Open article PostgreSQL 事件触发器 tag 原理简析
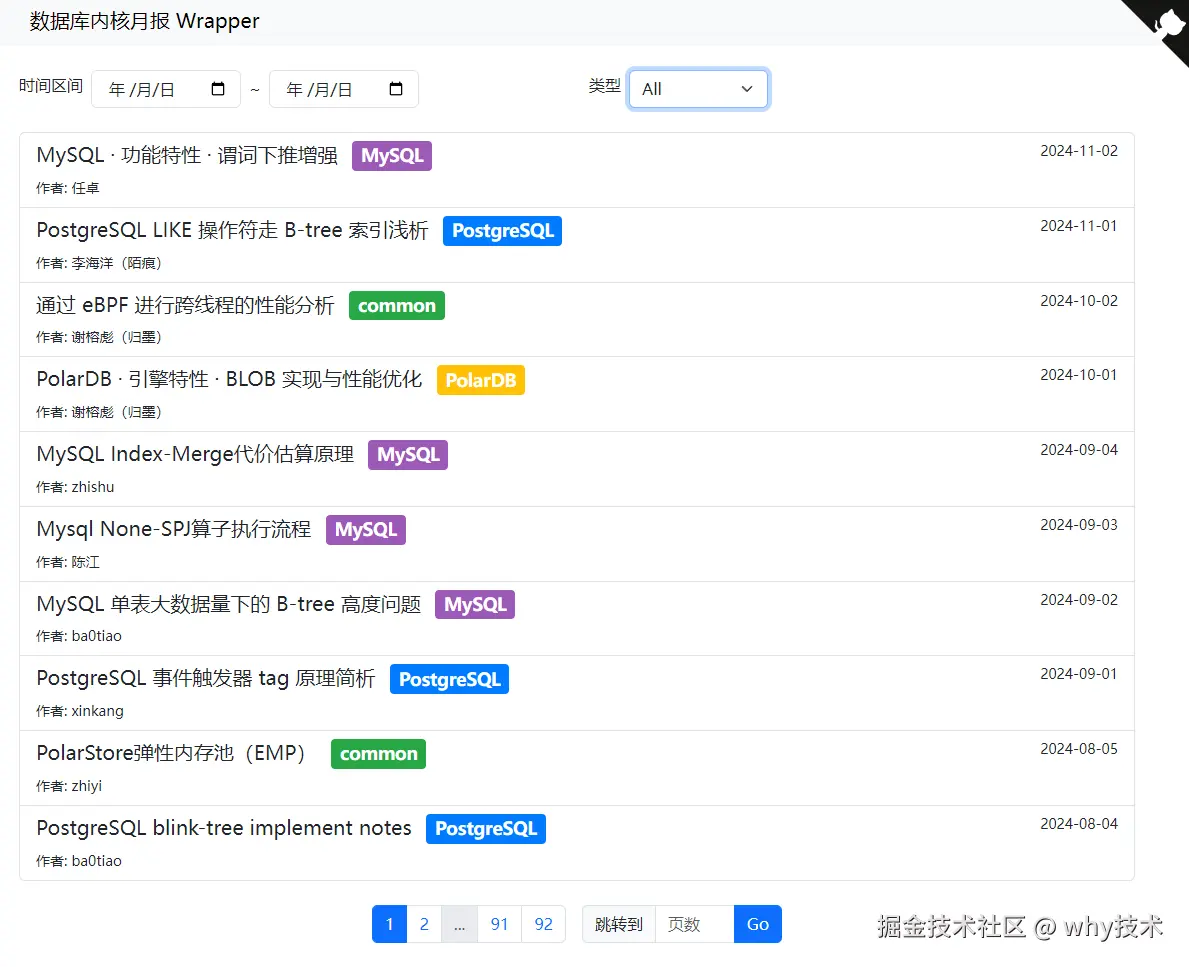 click(205, 678)
